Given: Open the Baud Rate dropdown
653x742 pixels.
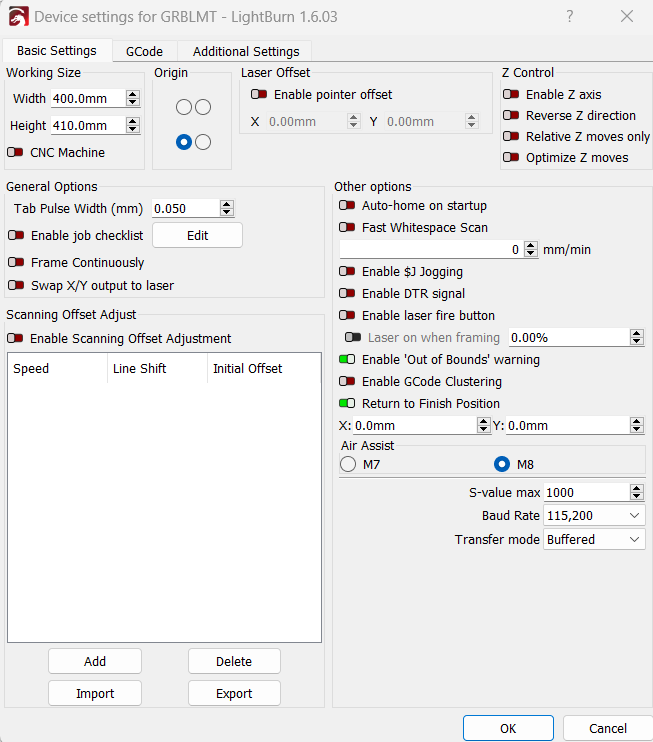Looking at the screenshot, I should (x=594, y=515).
